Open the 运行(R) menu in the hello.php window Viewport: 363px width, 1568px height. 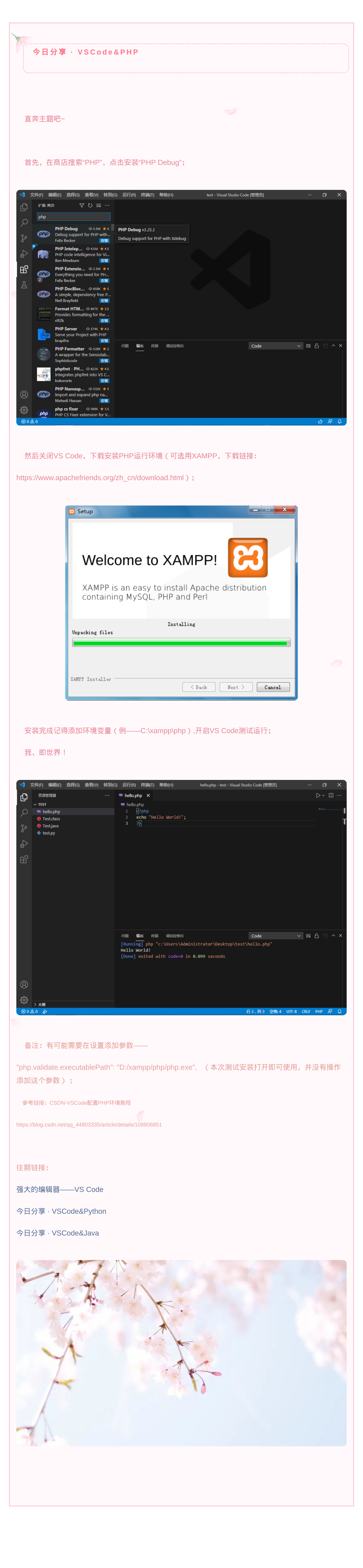[129, 785]
